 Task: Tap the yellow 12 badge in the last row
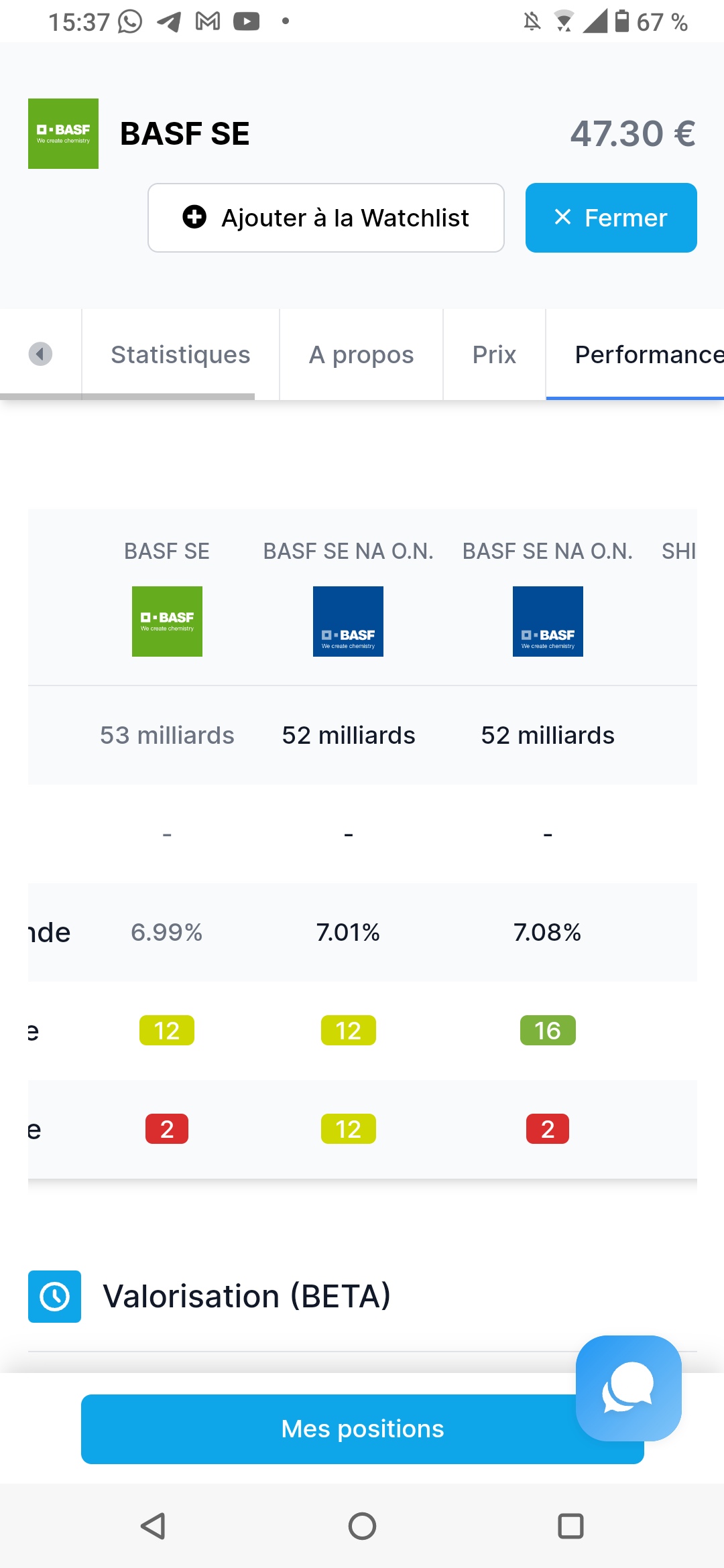pos(348,1129)
